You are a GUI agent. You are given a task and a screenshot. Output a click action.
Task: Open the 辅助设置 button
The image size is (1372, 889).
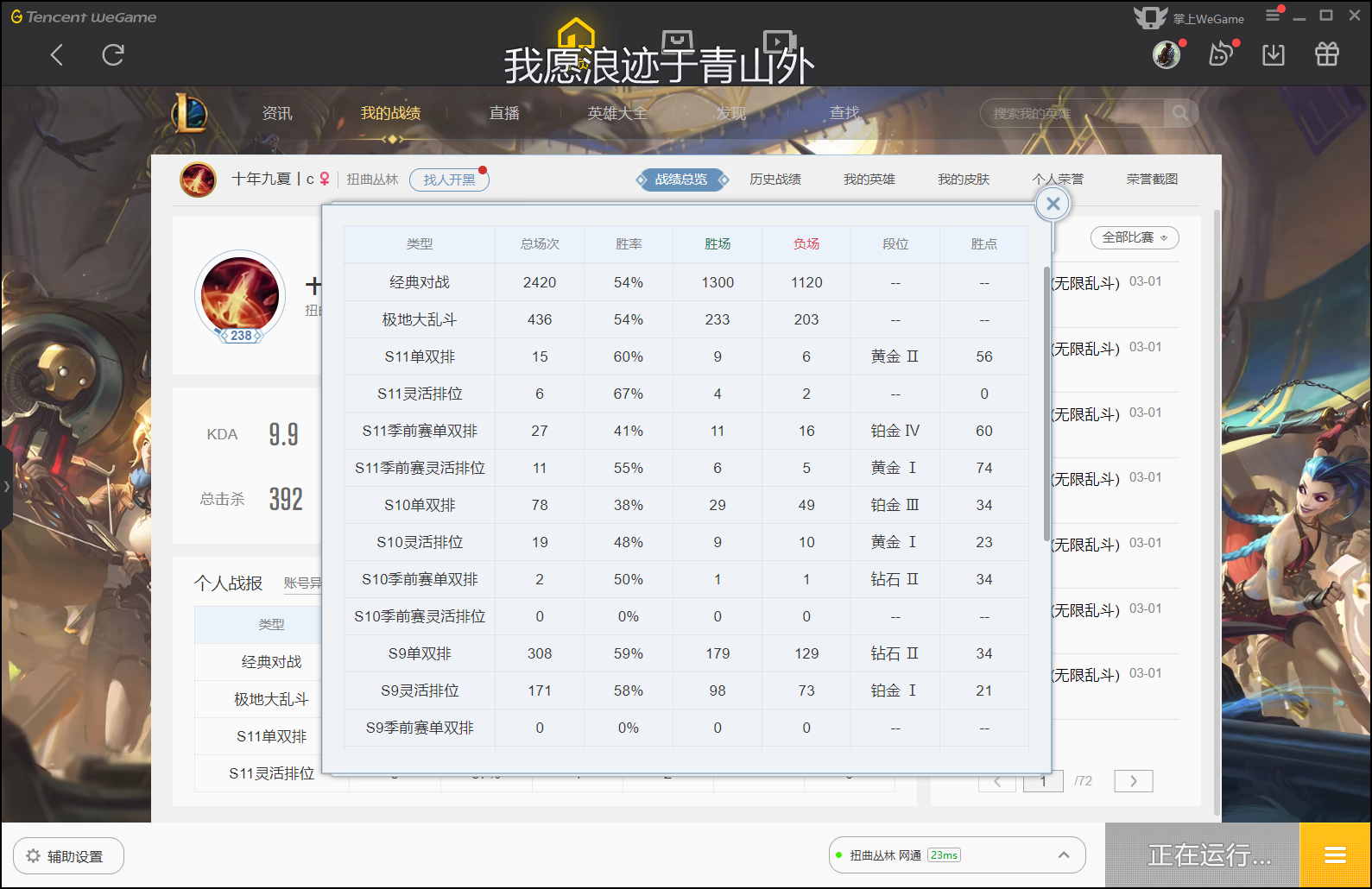(x=68, y=856)
